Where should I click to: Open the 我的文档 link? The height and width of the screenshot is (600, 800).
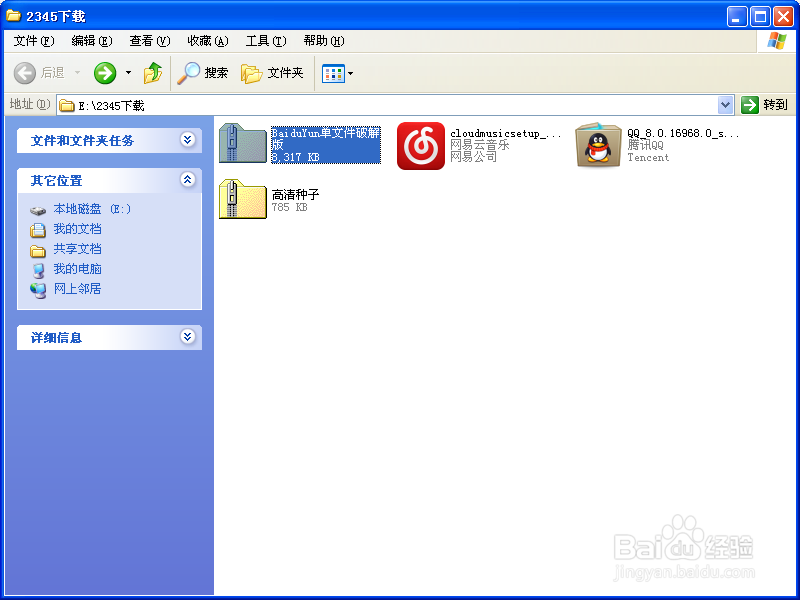pos(78,229)
